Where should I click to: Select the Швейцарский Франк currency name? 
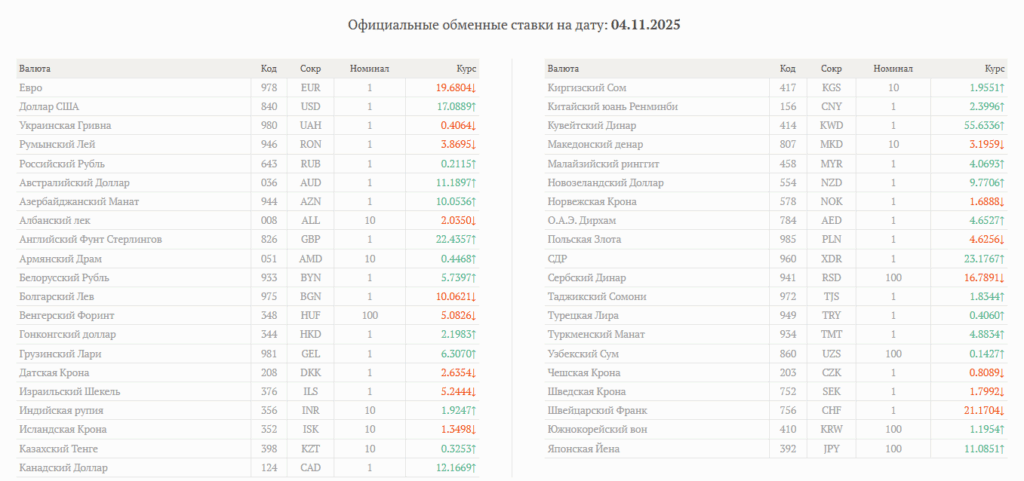point(597,411)
